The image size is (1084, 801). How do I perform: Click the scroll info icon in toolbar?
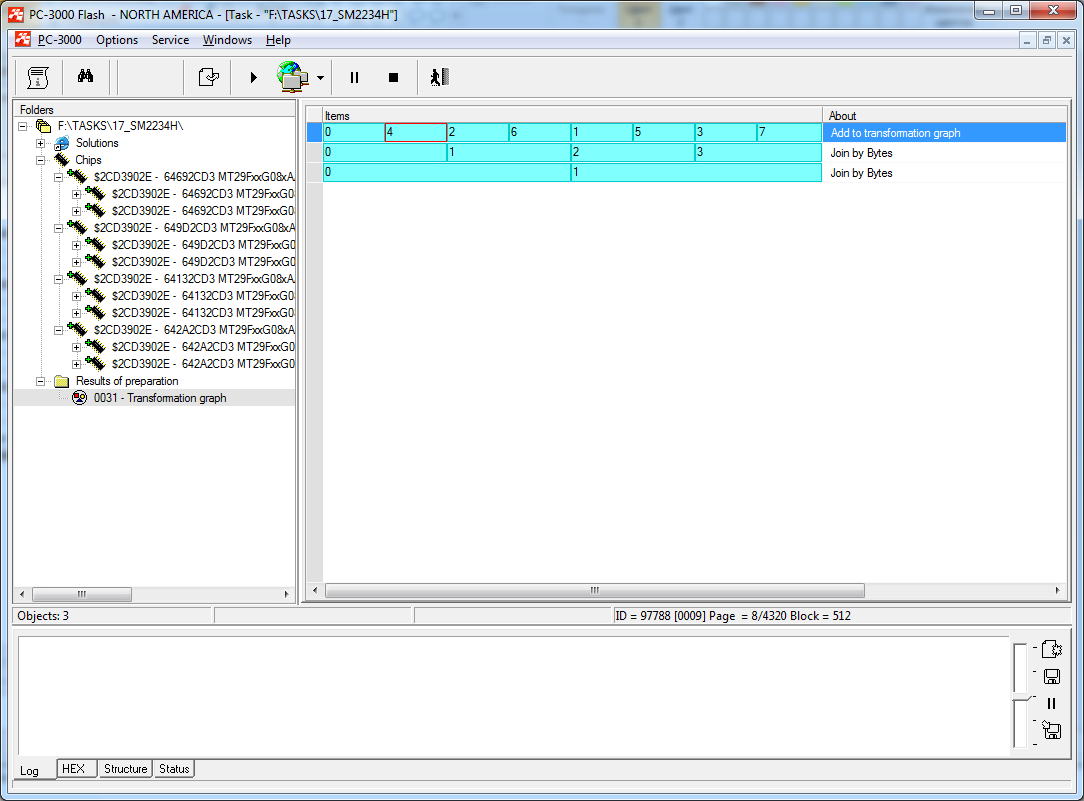point(38,77)
